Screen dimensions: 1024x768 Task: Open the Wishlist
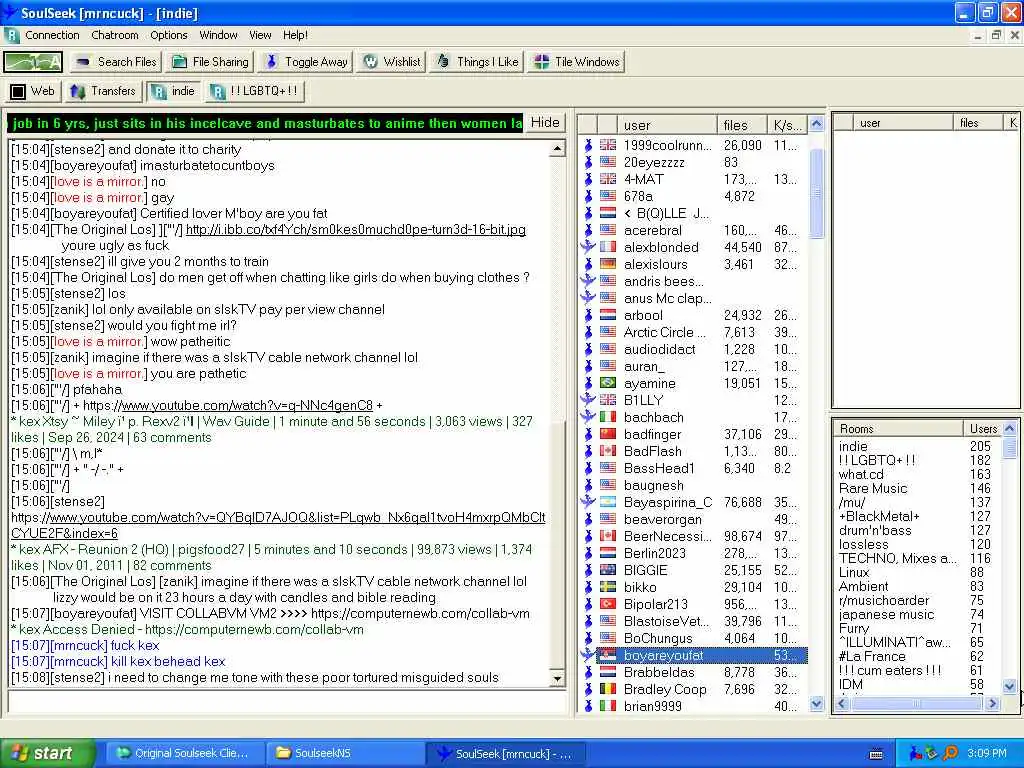(x=392, y=62)
